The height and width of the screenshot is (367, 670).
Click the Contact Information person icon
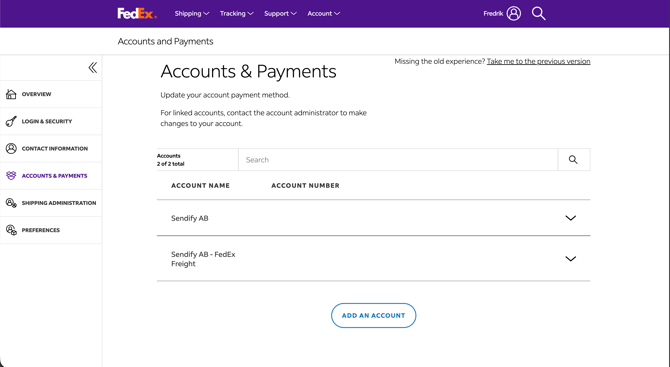[11, 148]
